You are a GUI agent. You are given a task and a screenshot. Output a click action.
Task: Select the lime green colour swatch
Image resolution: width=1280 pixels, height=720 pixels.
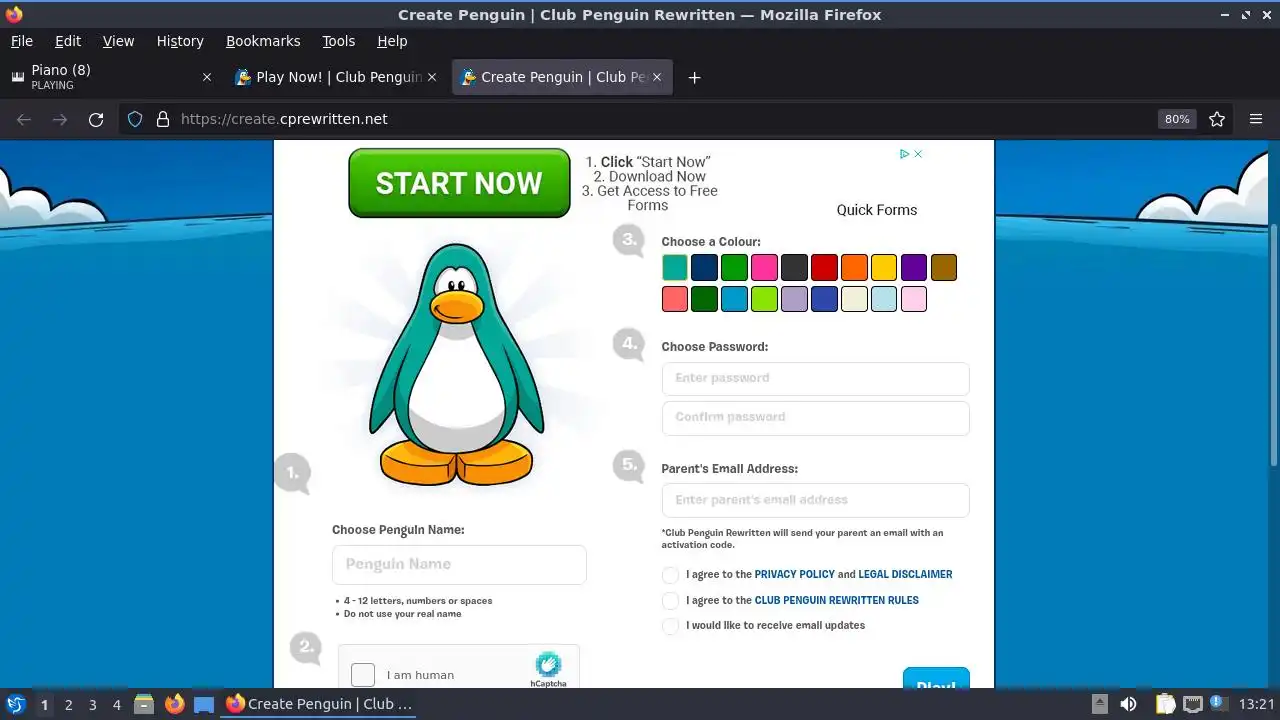click(x=764, y=299)
